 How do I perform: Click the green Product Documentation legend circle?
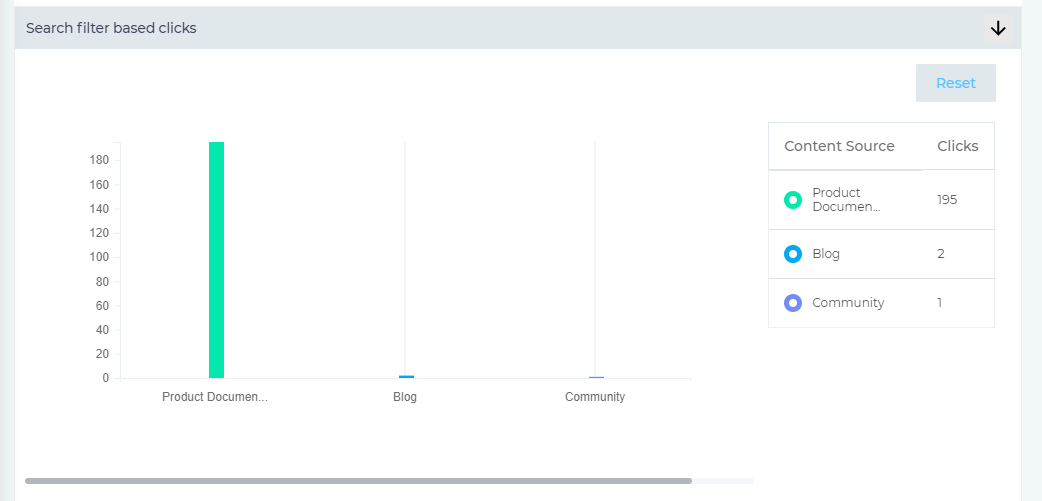tap(793, 200)
